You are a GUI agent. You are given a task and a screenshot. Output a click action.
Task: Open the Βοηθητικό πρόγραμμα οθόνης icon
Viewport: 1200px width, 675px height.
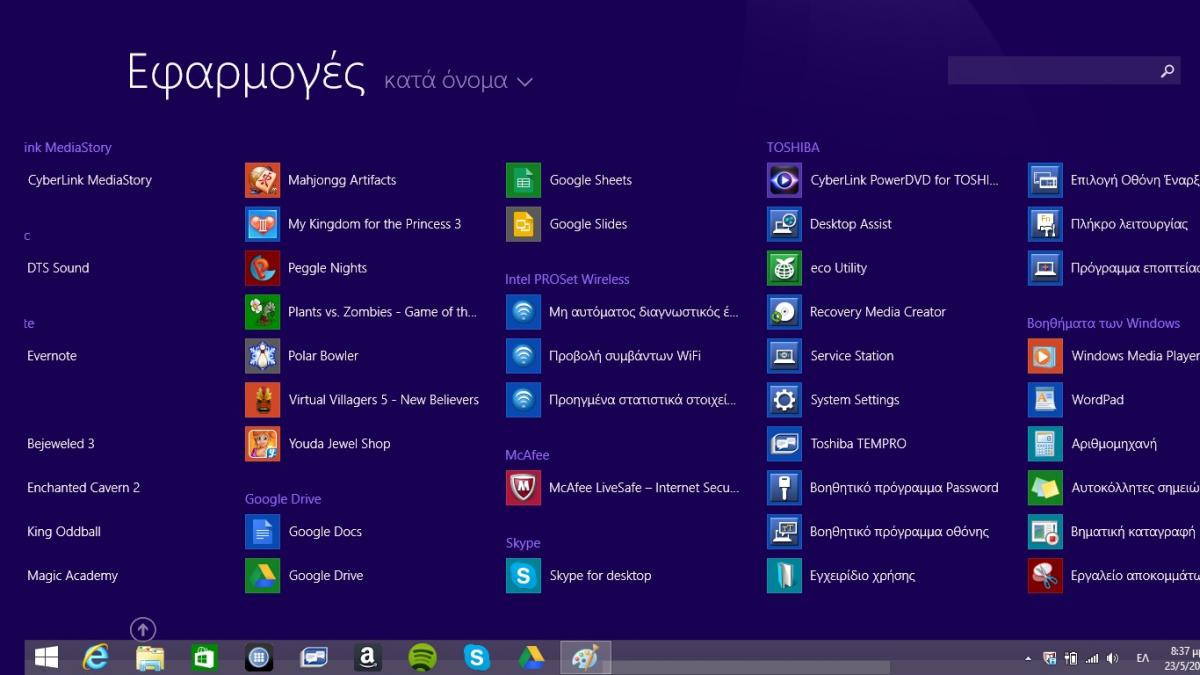coord(784,532)
